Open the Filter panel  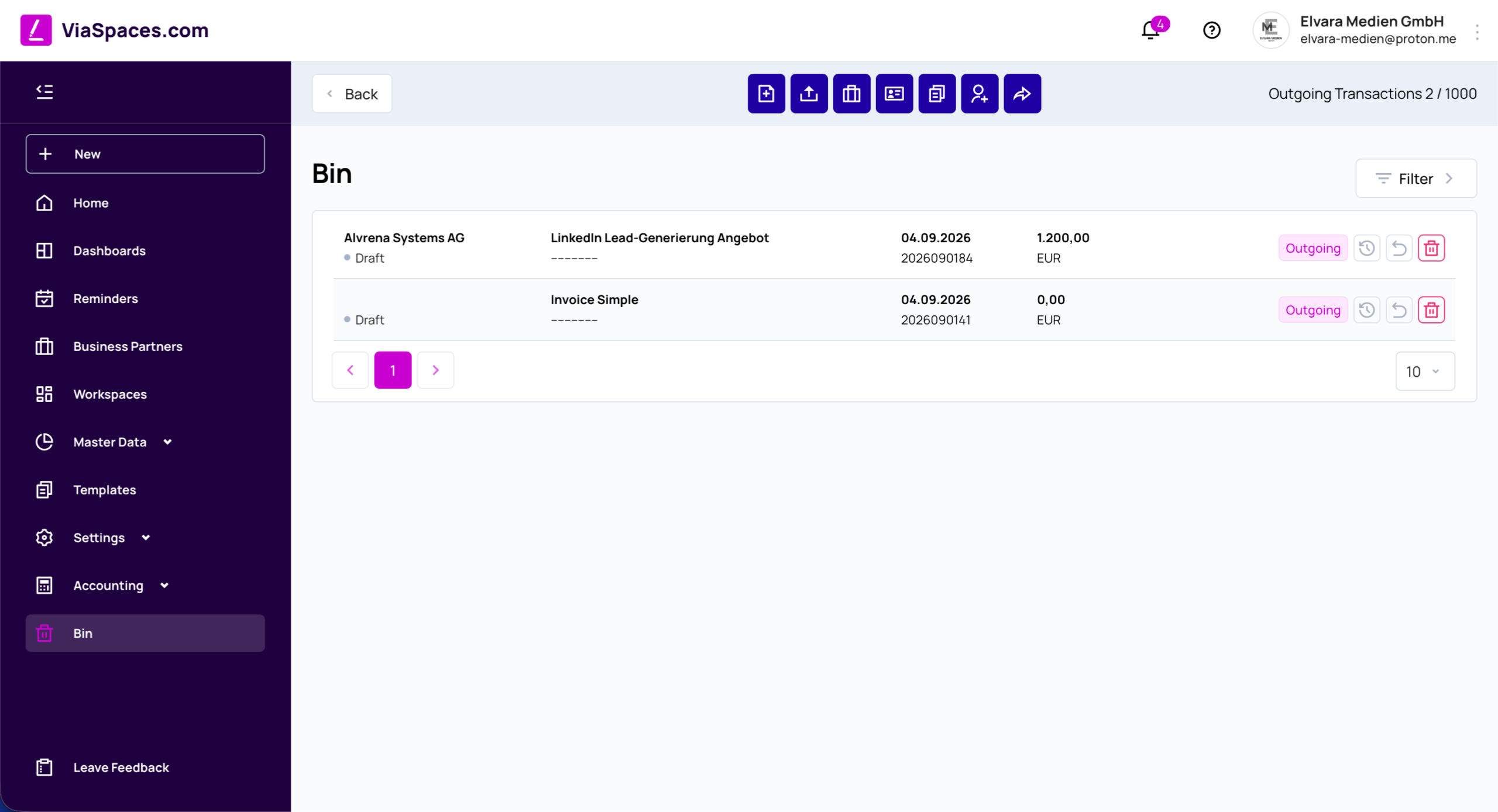[x=1416, y=178]
